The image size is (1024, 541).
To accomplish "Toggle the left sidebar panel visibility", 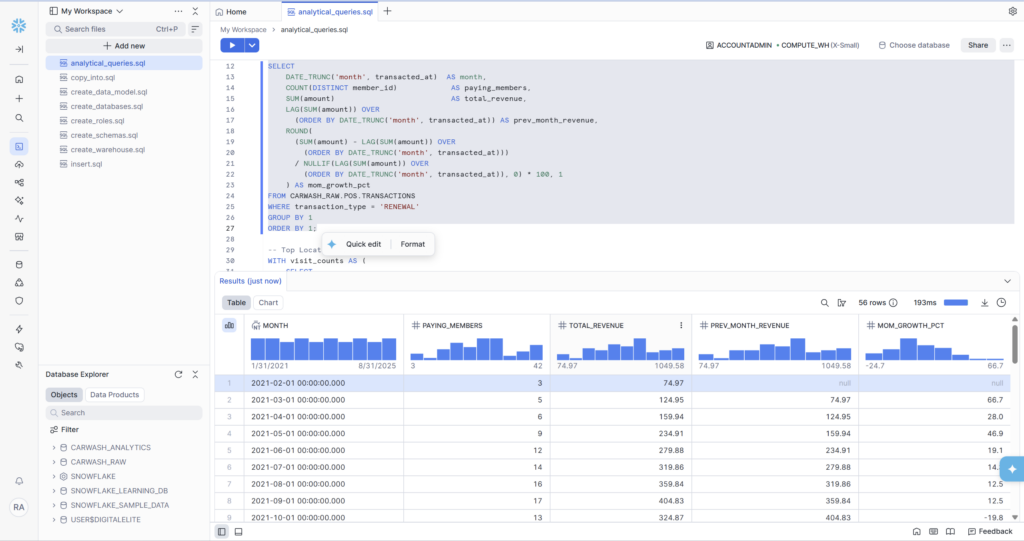I will (x=221, y=531).
